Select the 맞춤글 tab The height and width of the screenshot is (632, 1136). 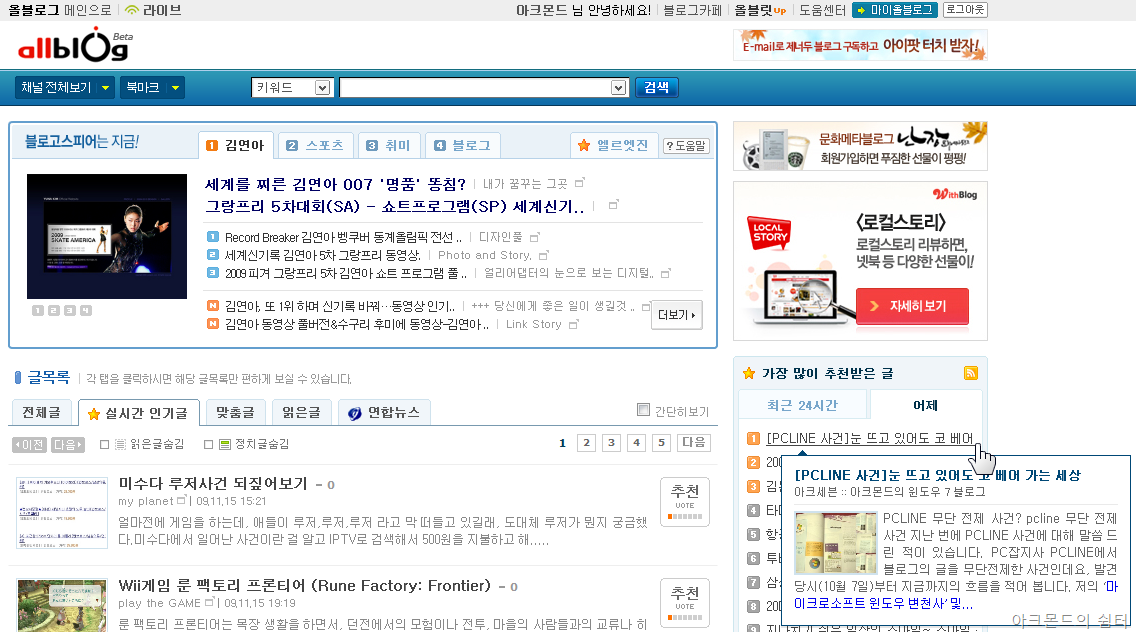coord(235,412)
